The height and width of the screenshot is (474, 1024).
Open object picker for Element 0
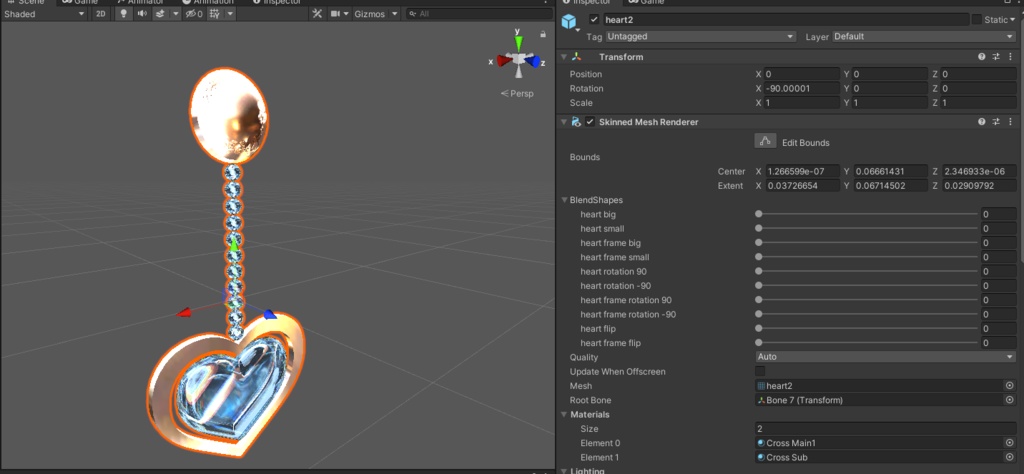coord(1010,443)
